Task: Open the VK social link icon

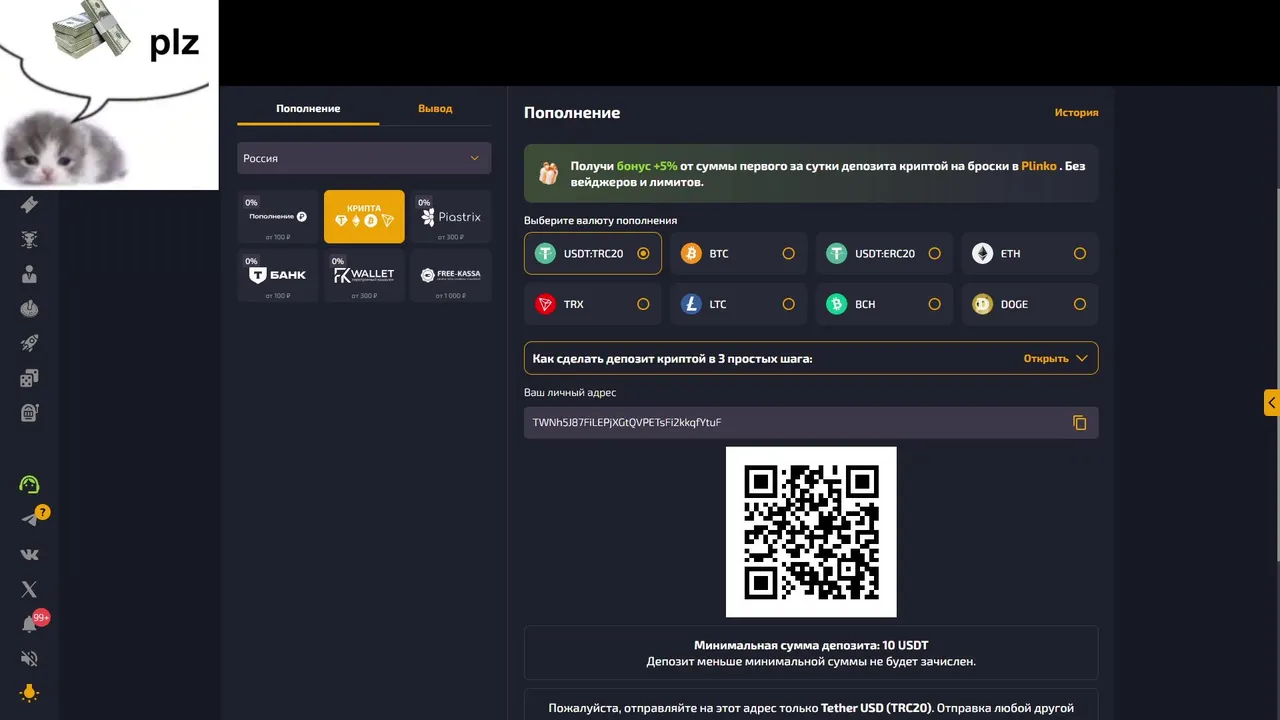Action: (29, 554)
